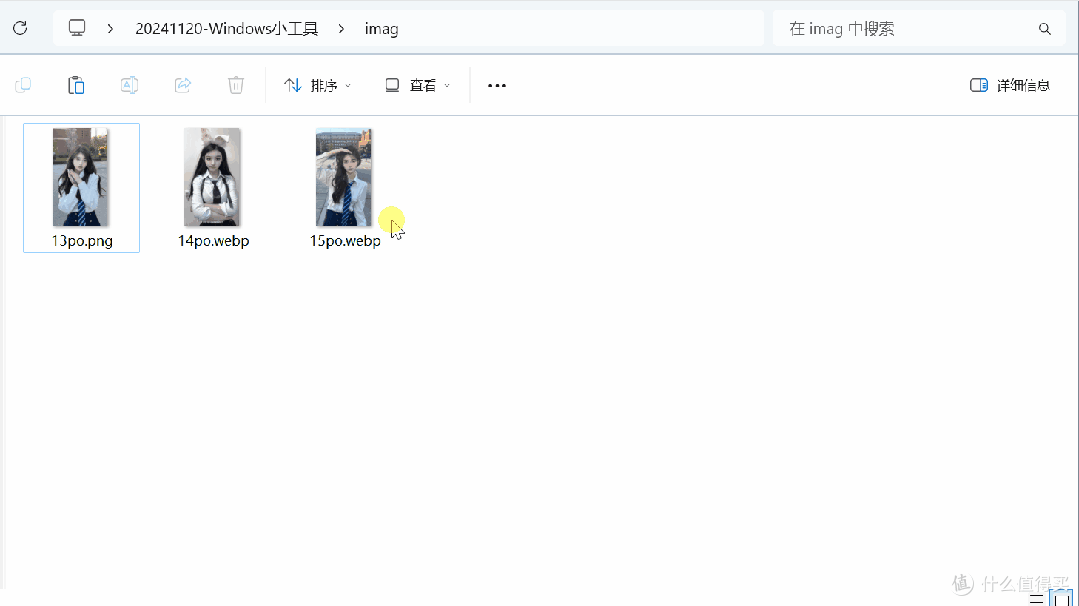Click the 14po.webp file name
This screenshot has height=606, width=1079.
213,241
